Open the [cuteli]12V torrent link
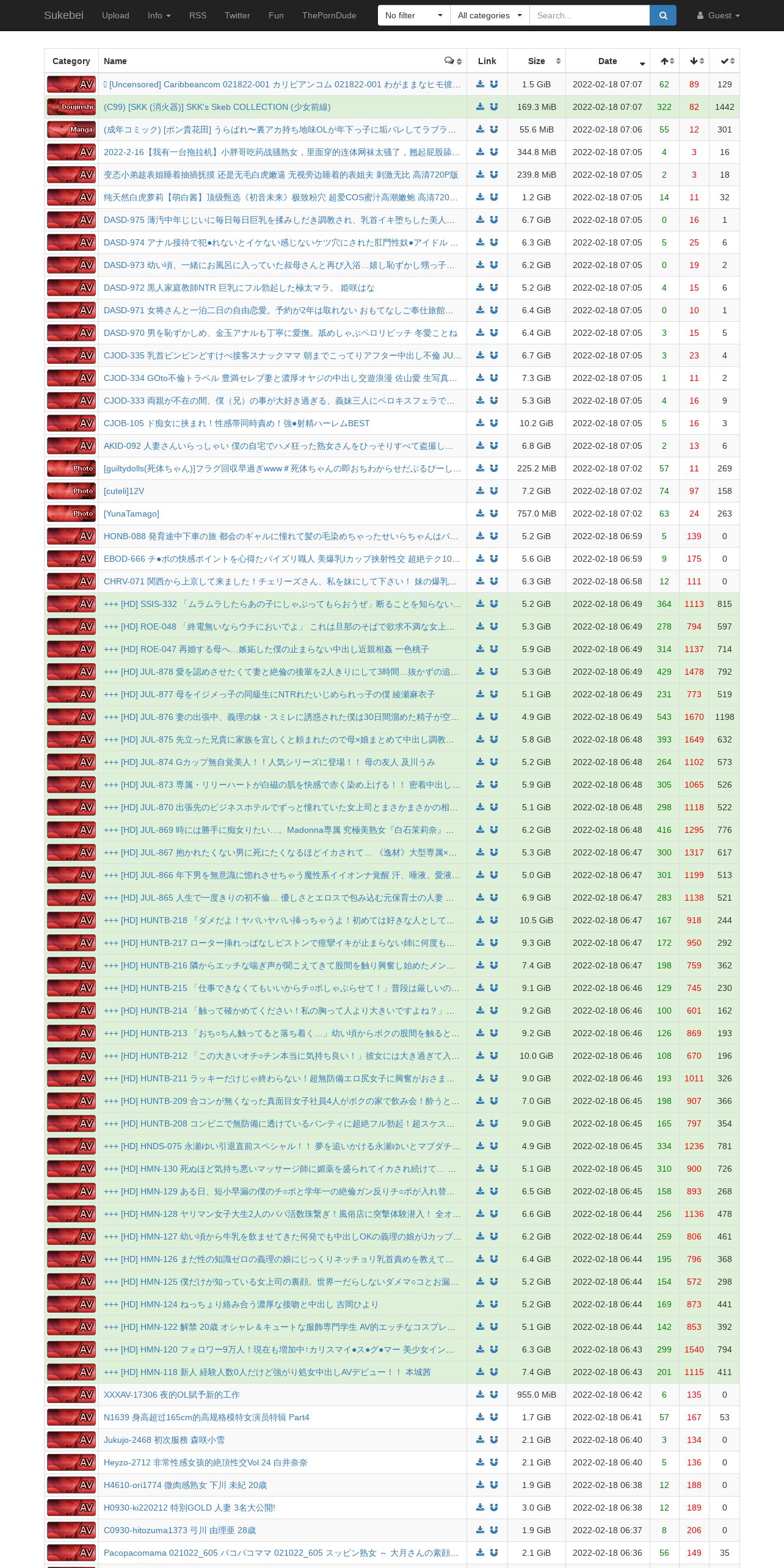784x1568 pixels. coord(124,491)
